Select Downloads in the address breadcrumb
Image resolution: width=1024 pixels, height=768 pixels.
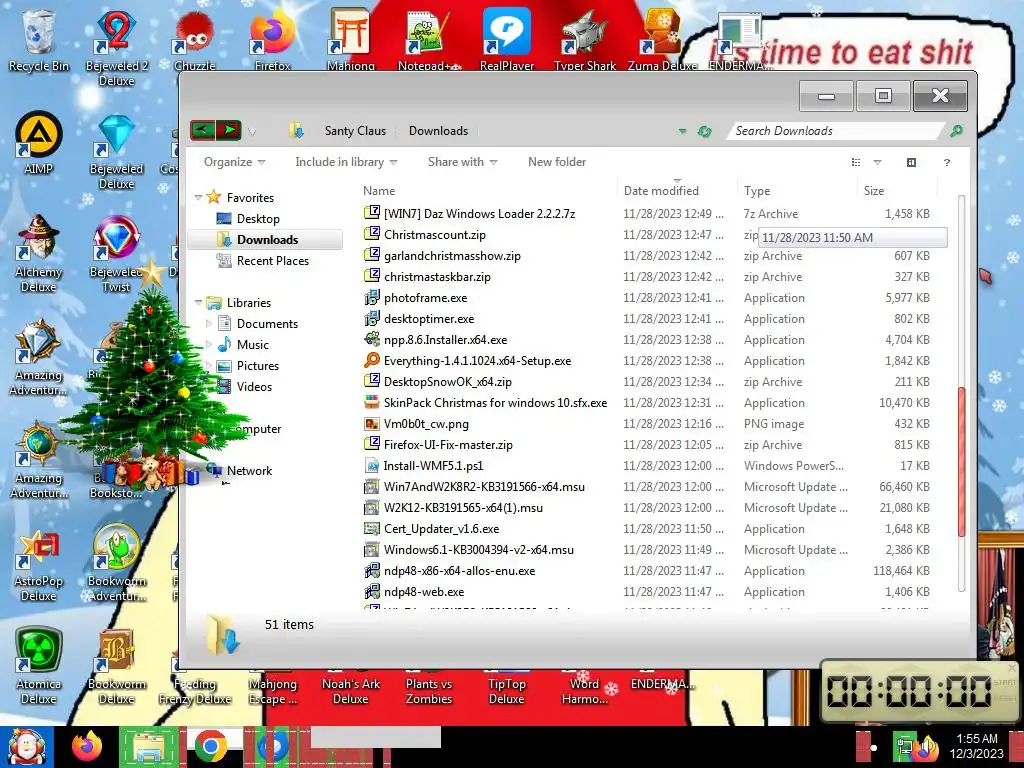coord(438,131)
